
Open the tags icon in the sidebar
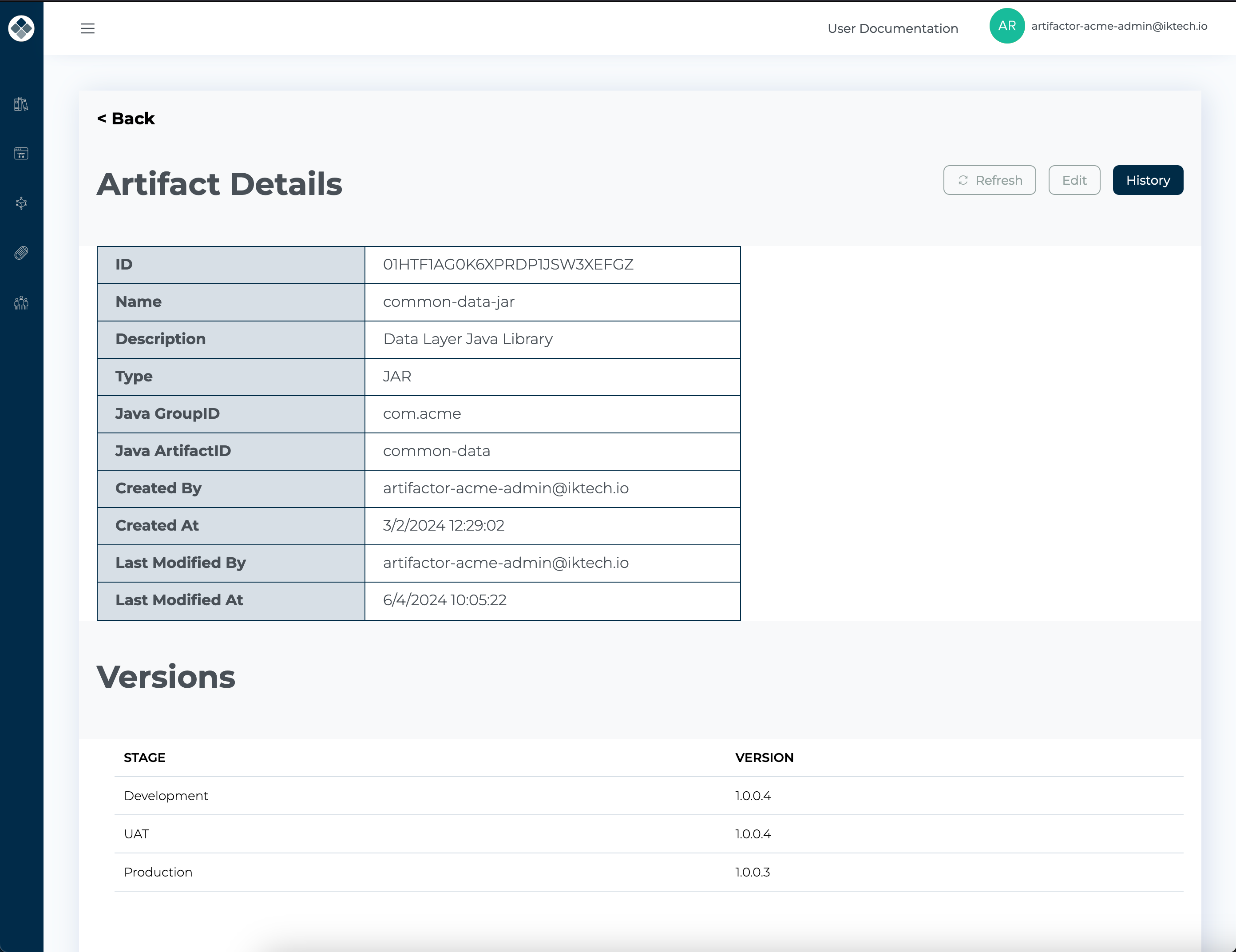coord(21,253)
